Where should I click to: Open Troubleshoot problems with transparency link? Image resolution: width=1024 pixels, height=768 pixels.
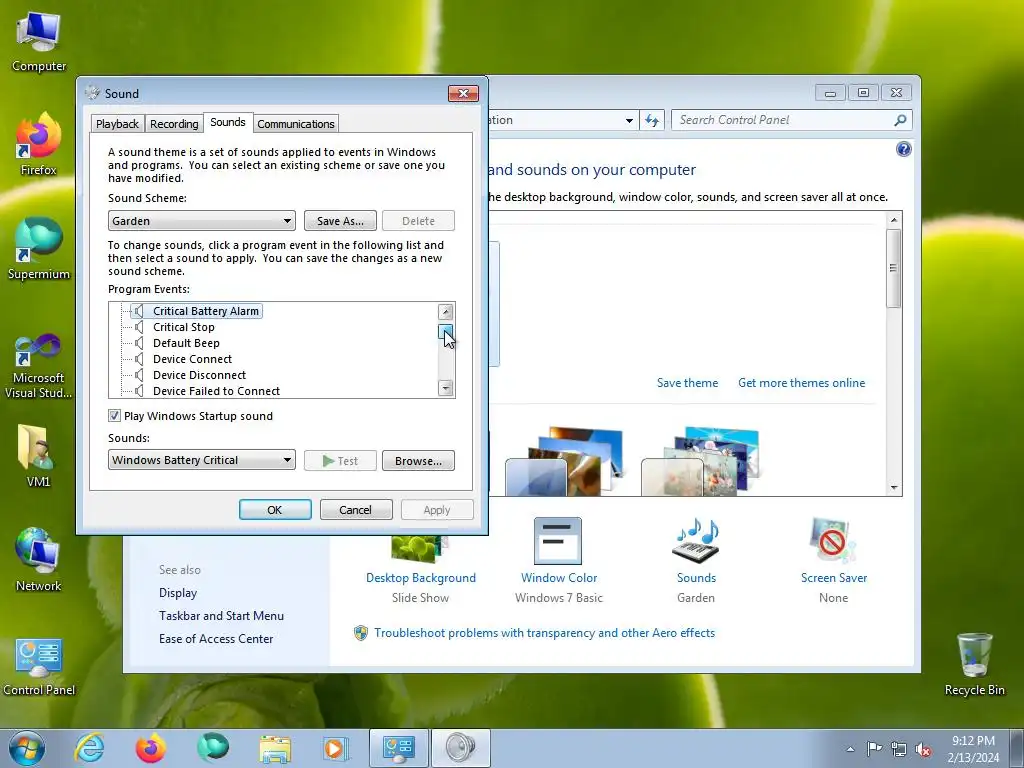coord(545,633)
